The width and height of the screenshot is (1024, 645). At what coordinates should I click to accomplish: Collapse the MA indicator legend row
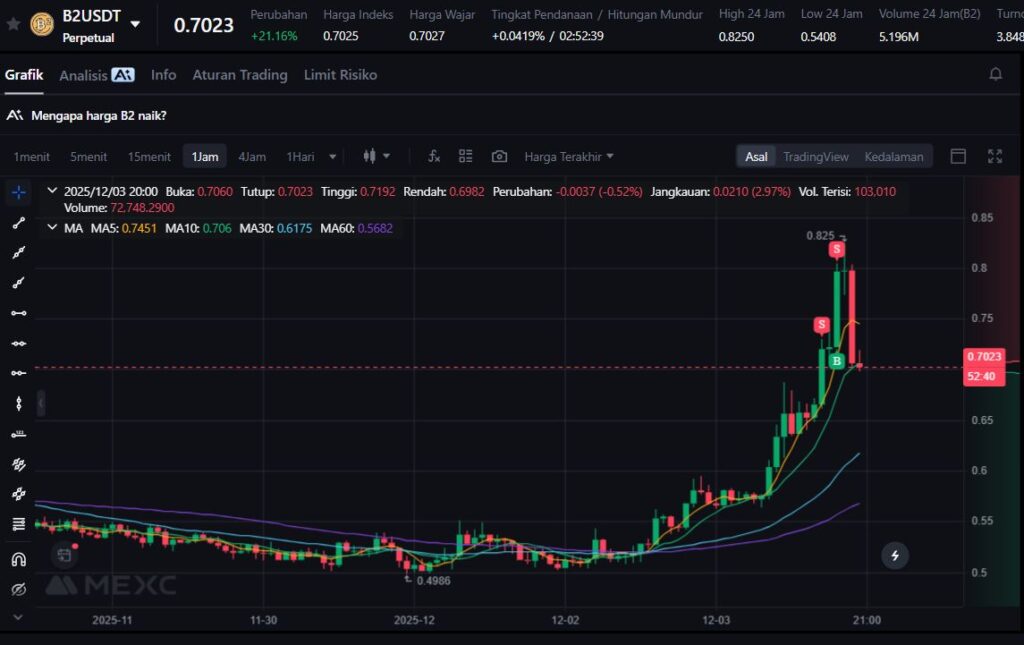point(52,228)
